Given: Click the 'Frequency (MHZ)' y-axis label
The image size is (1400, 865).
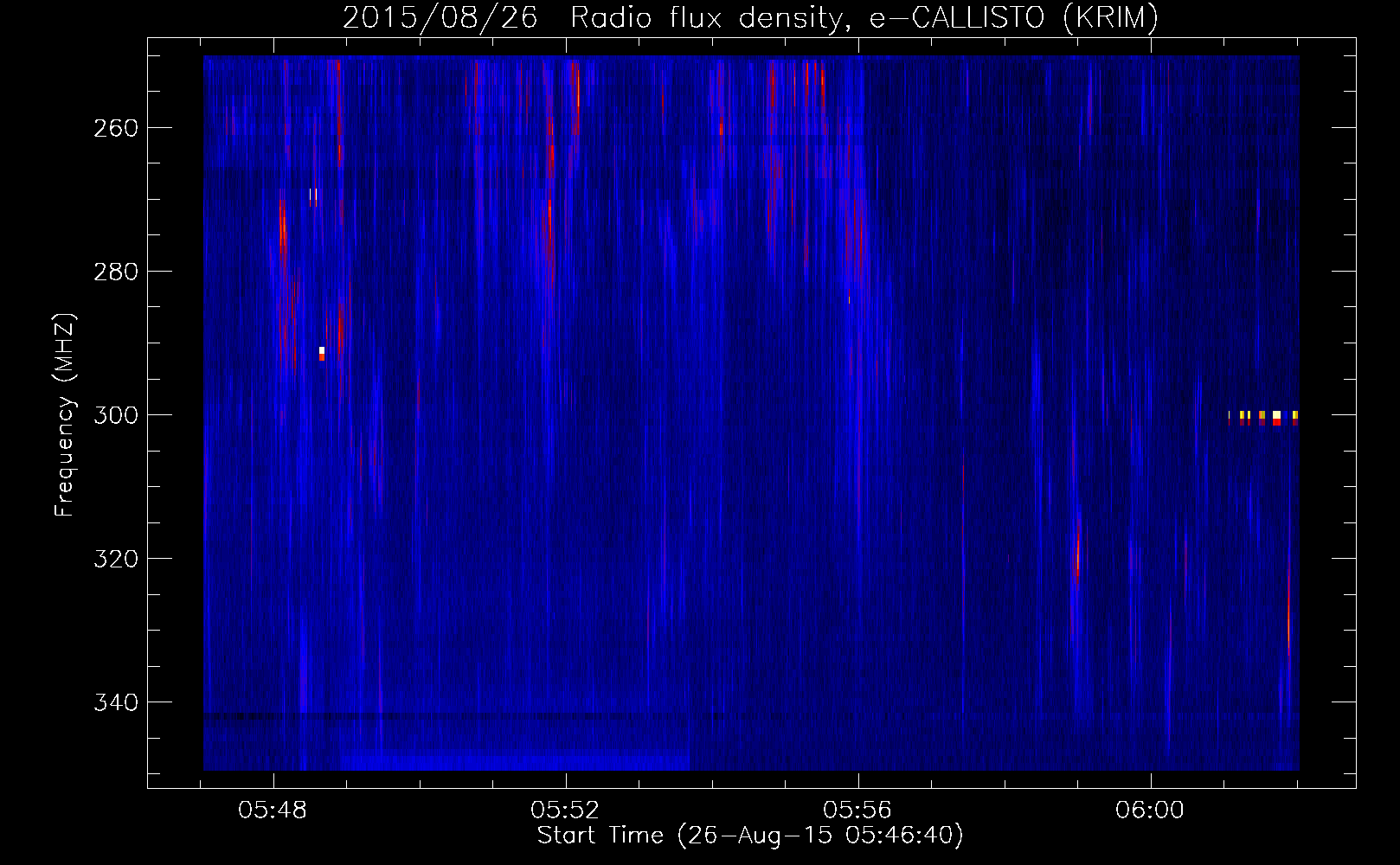Looking at the screenshot, I should [x=64, y=414].
